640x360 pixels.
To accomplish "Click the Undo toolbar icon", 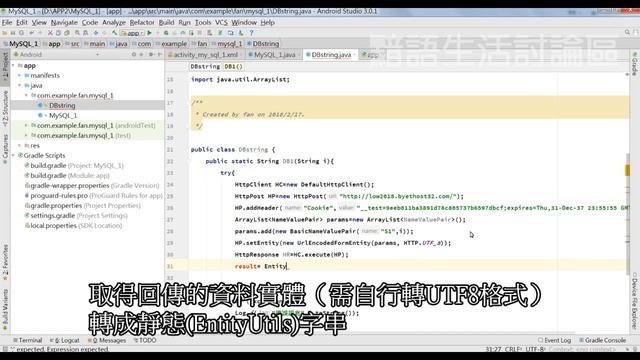I will 31,33.
